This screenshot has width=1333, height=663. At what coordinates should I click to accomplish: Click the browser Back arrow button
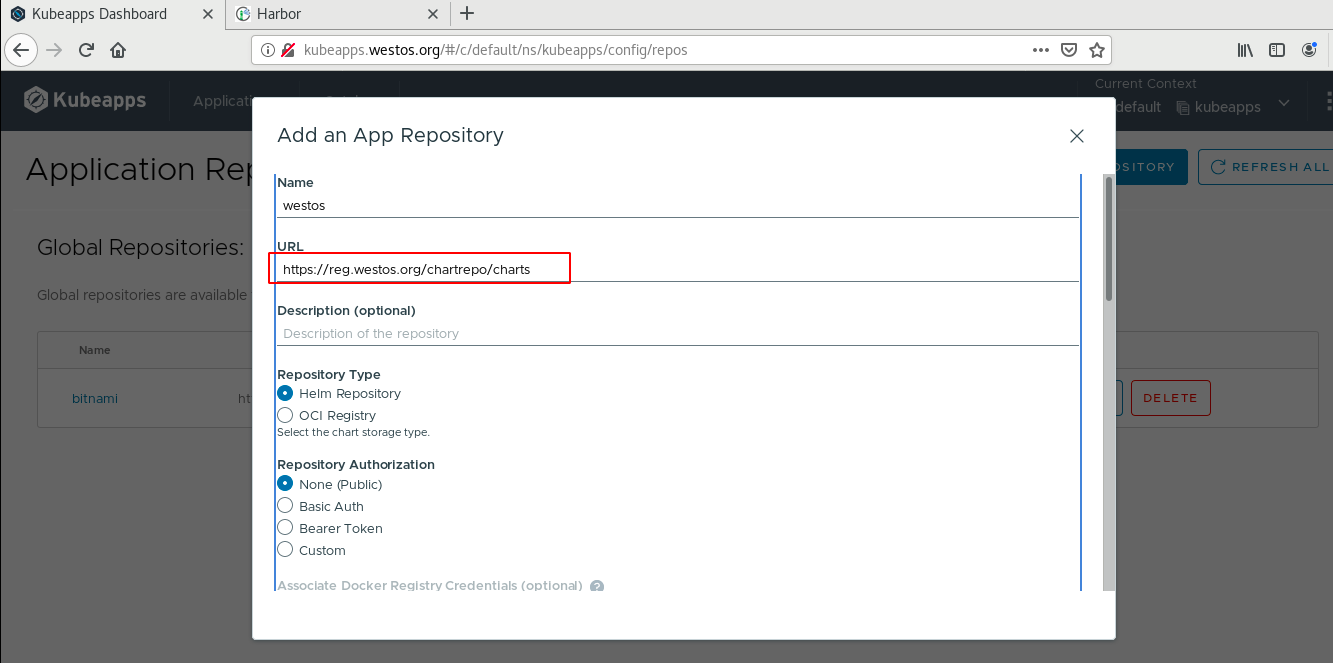point(22,49)
